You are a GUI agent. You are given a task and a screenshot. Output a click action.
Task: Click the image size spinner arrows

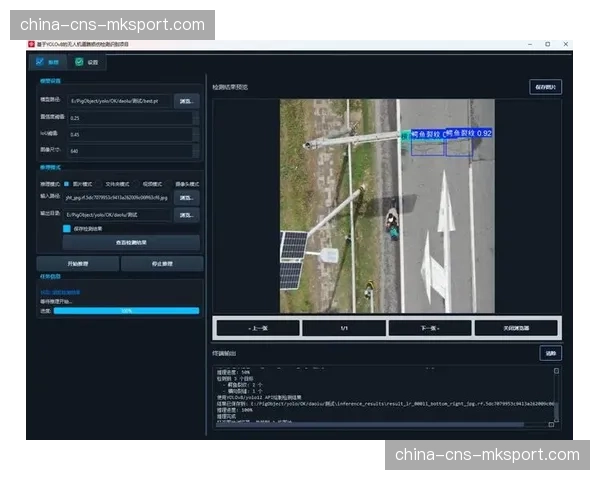click(195, 151)
